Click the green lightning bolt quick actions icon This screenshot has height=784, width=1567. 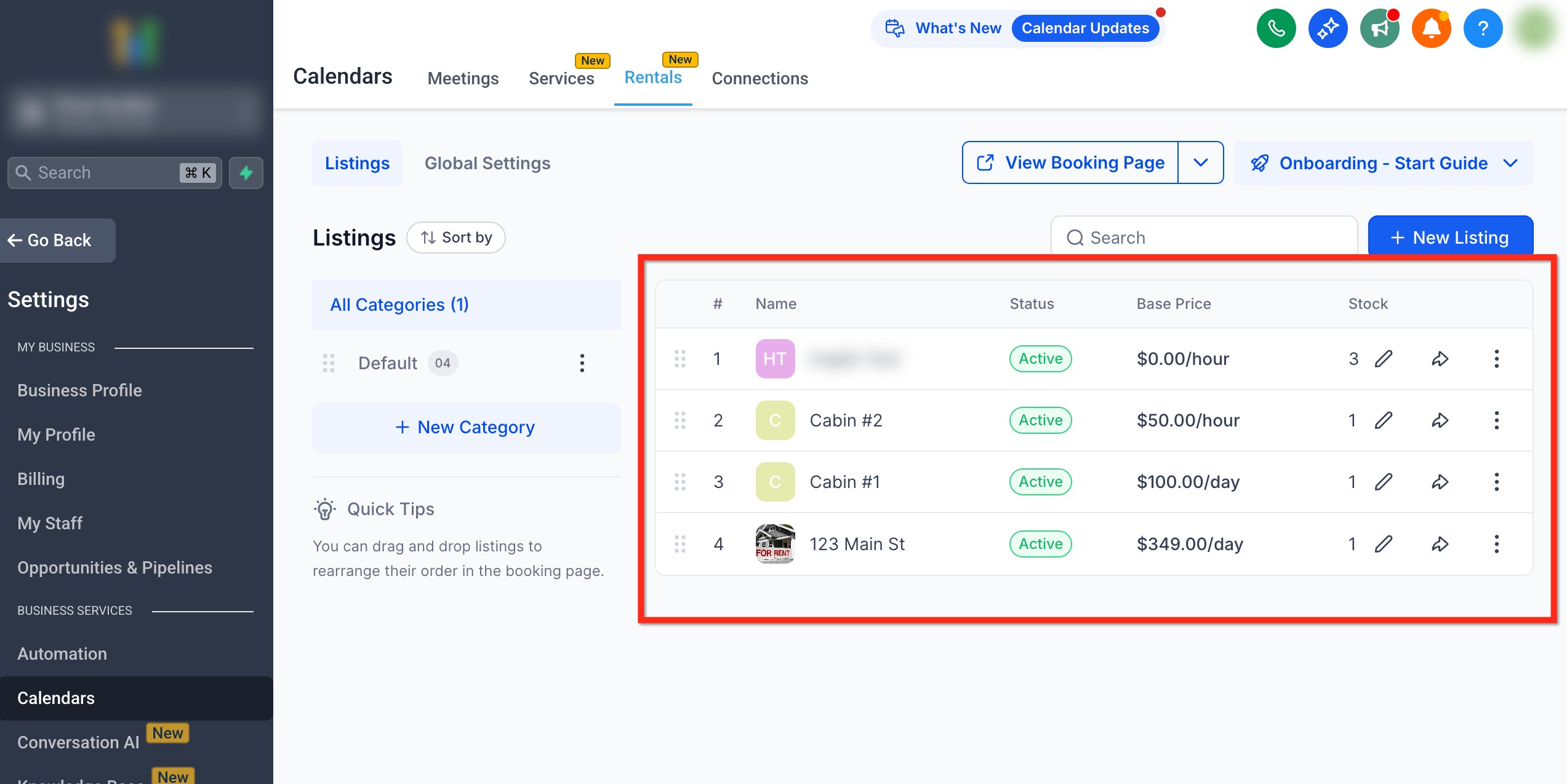(x=246, y=173)
